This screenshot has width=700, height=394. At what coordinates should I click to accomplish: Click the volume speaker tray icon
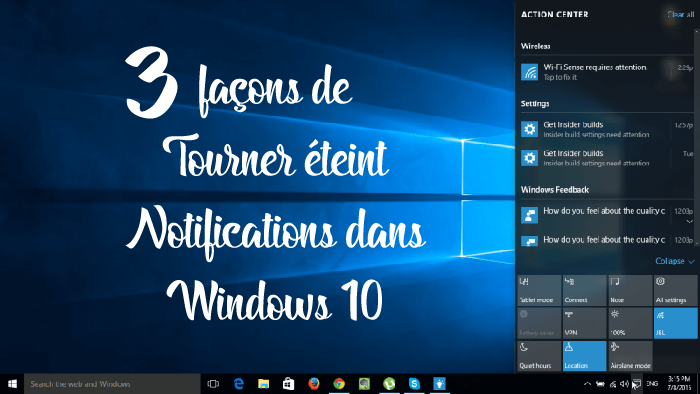[x=624, y=384]
